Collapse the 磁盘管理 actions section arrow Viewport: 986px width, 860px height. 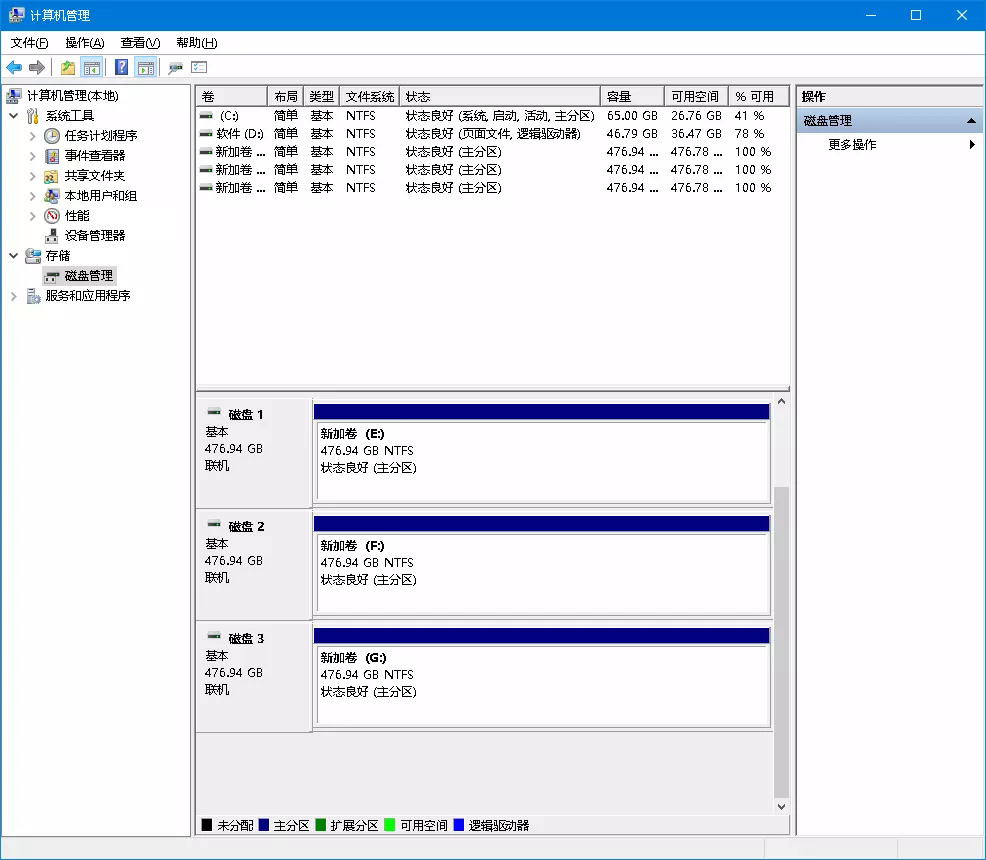click(x=970, y=120)
